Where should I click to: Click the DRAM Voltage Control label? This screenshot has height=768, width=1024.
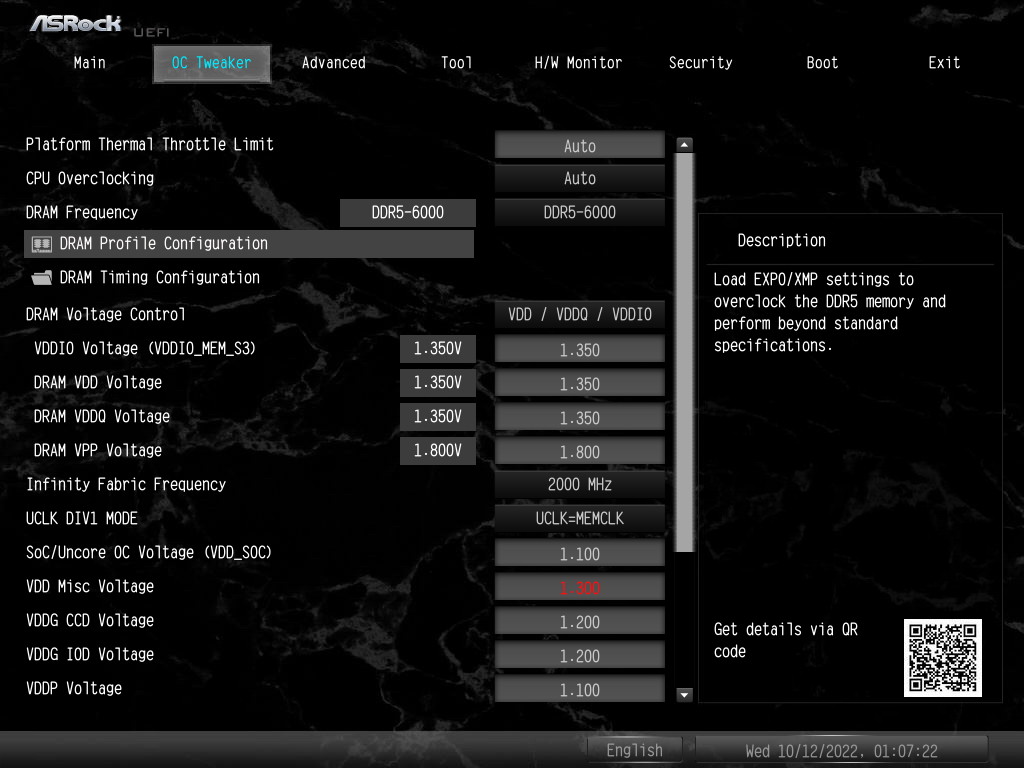[105, 314]
